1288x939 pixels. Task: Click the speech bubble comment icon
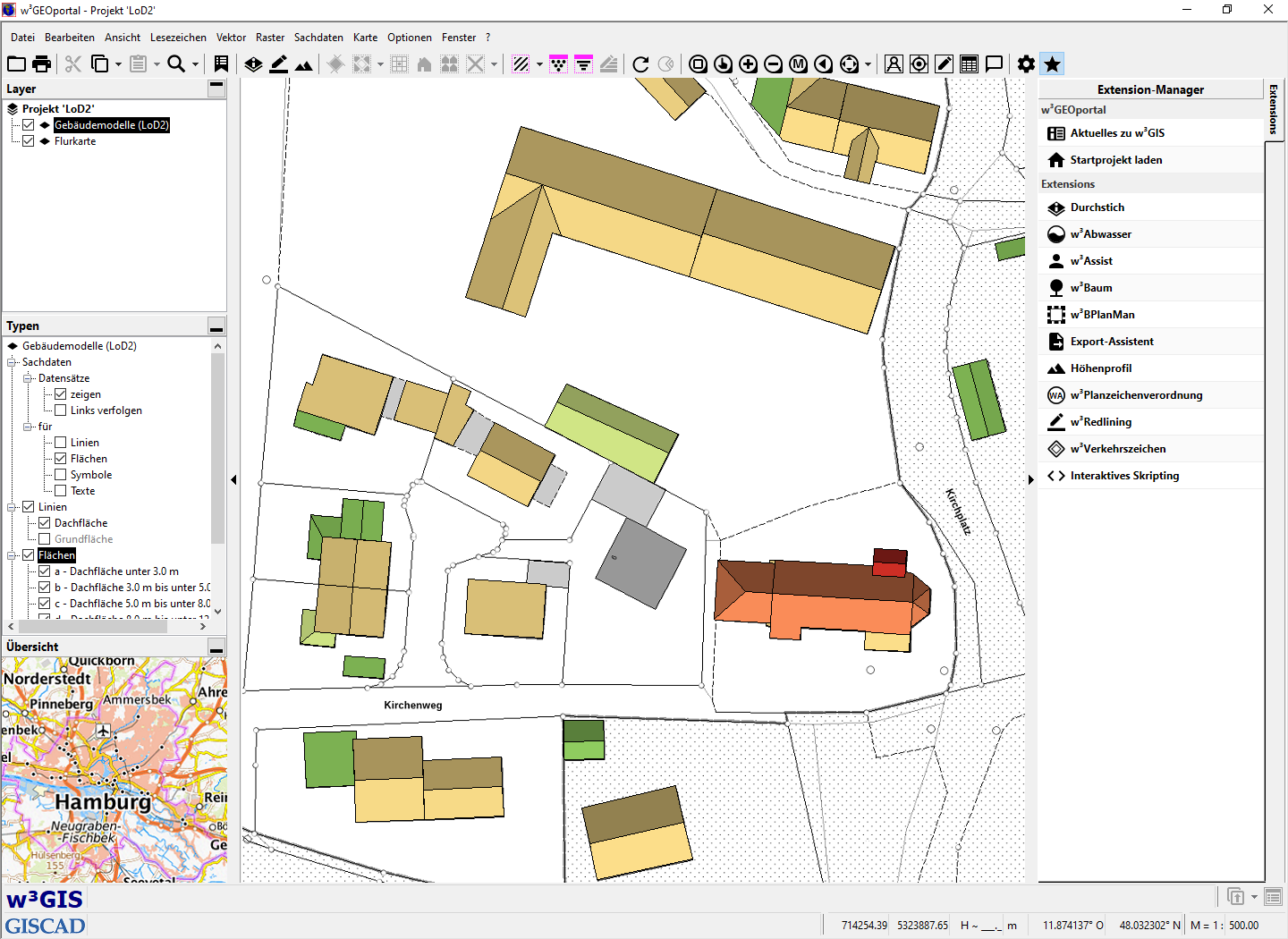pyautogui.click(x=994, y=63)
